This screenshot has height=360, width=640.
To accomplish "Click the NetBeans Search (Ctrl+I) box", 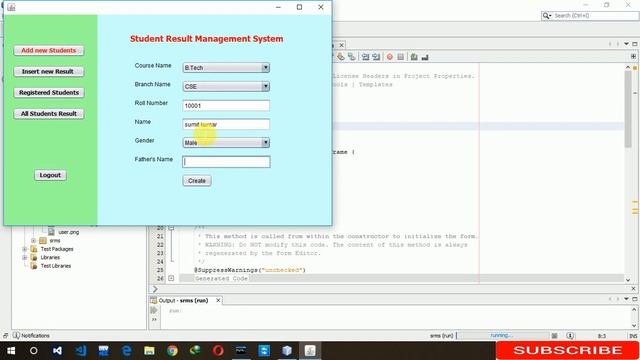I will [x=590, y=16].
